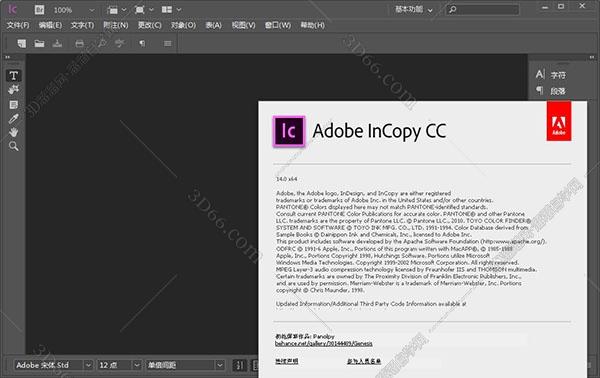Open the line spacing dropdown in the bottom bar

point(220,365)
